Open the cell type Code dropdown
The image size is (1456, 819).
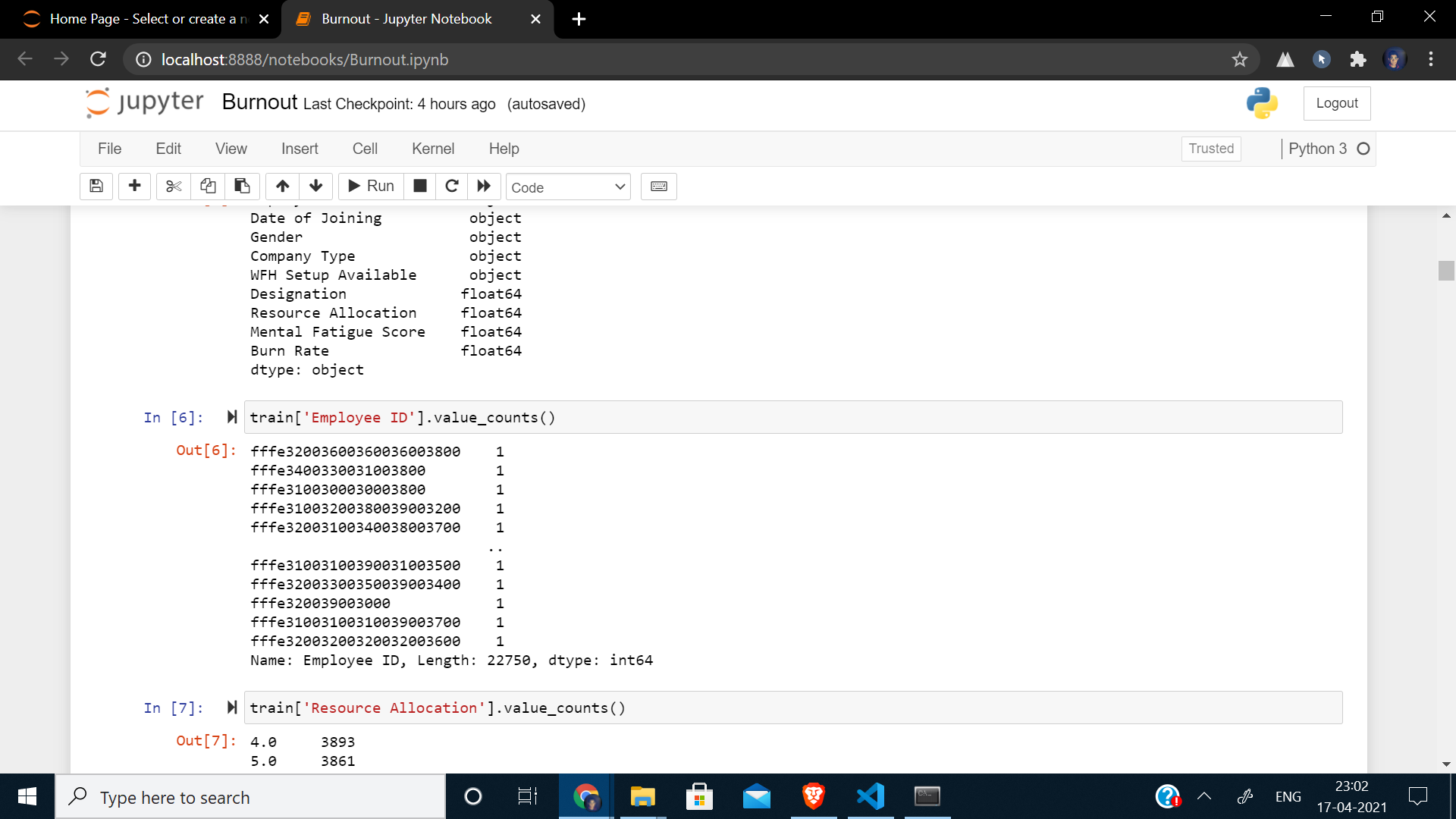pyautogui.click(x=568, y=187)
